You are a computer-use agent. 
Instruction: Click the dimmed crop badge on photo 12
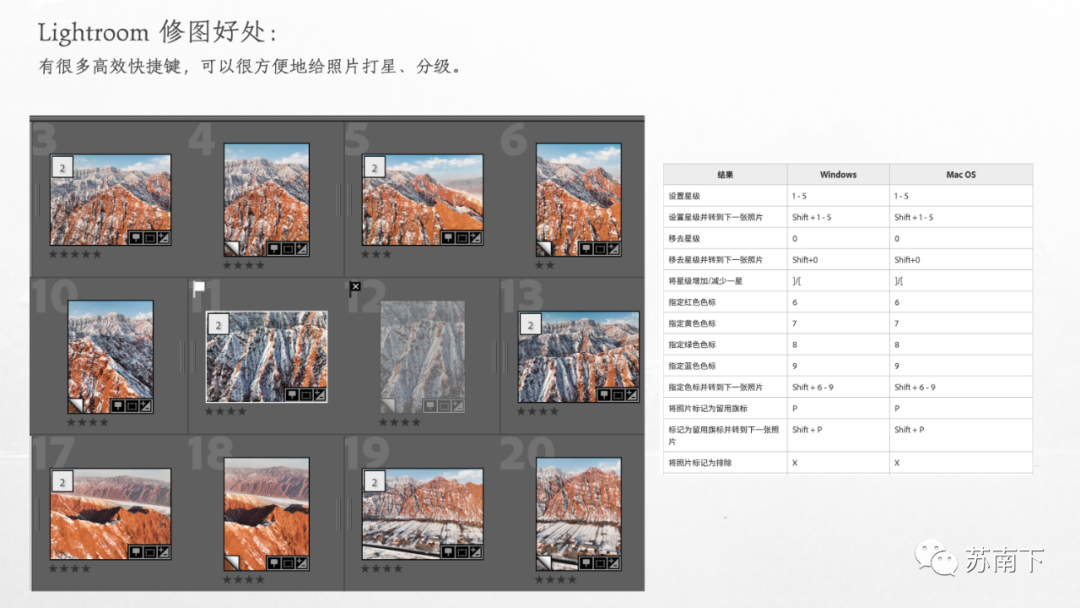tap(444, 406)
